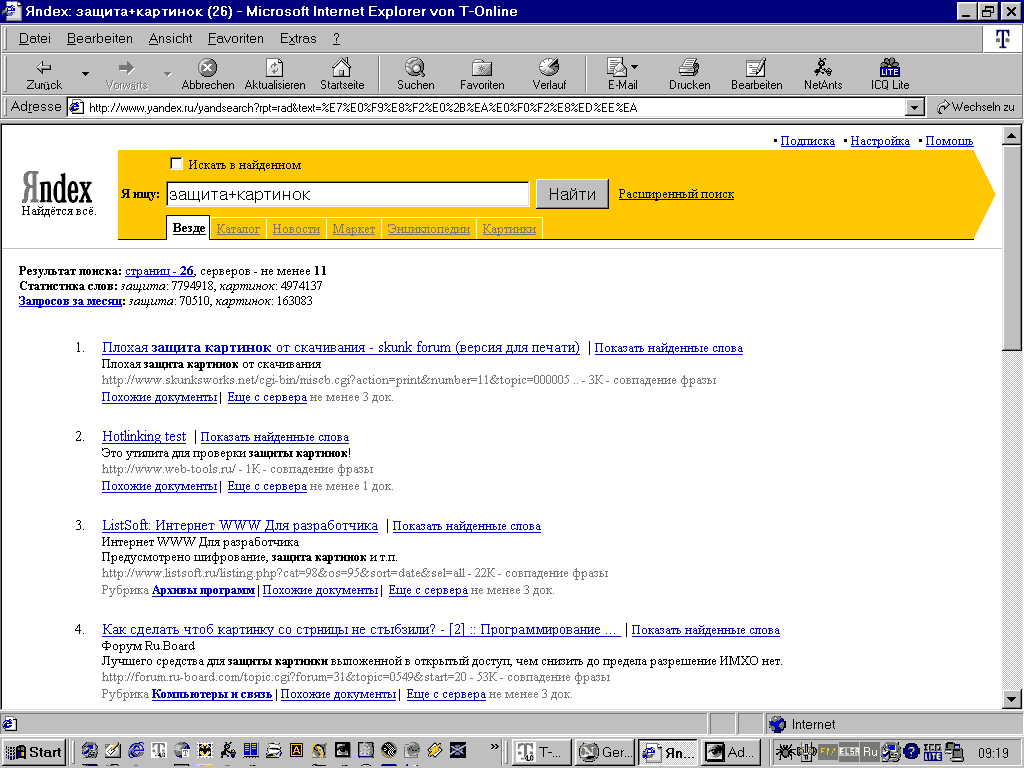This screenshot has height=768, width=1024.
Task: Switch to the Картинки tab
Action: tap(509, 229)
